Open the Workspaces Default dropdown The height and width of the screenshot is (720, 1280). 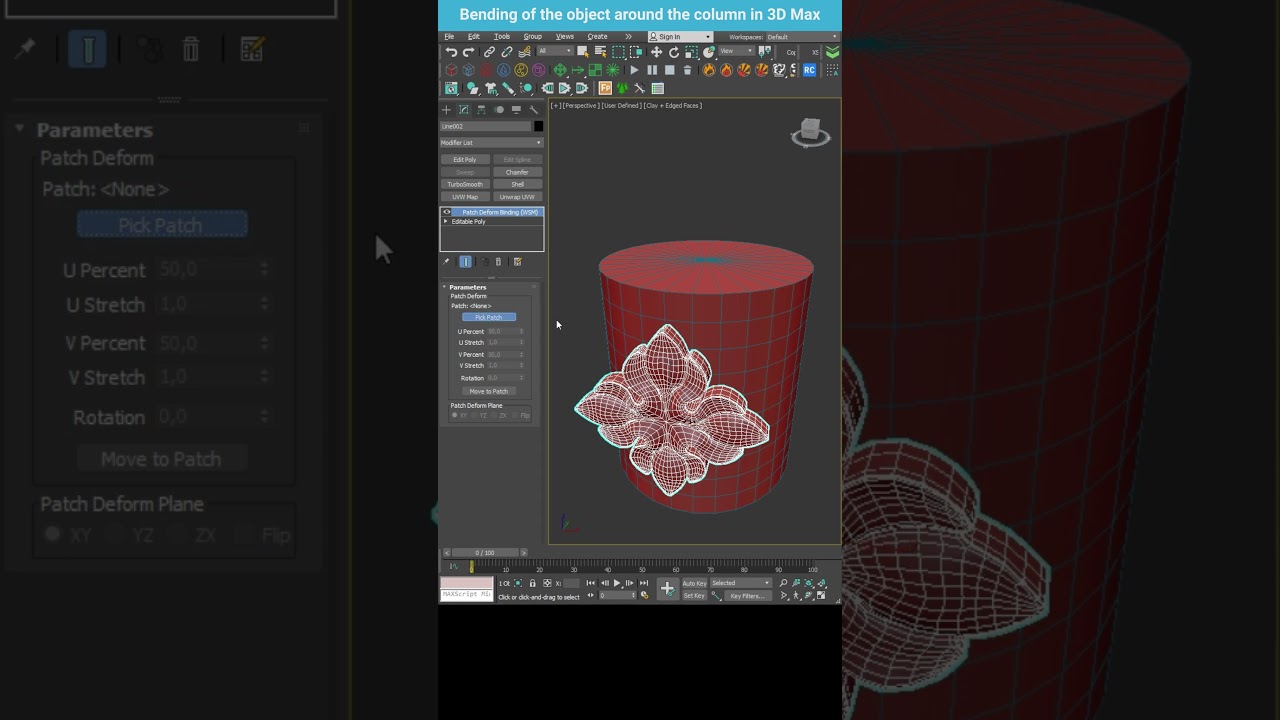802,37
